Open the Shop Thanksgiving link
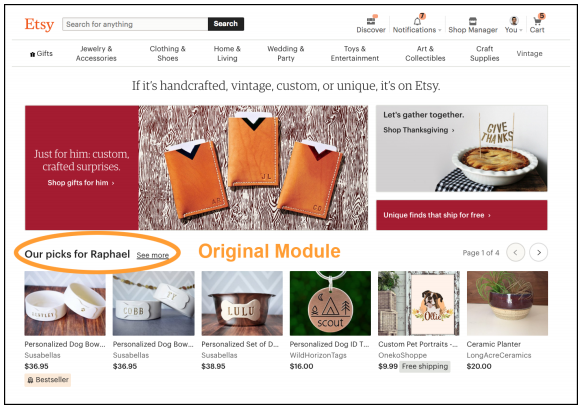 419,130
